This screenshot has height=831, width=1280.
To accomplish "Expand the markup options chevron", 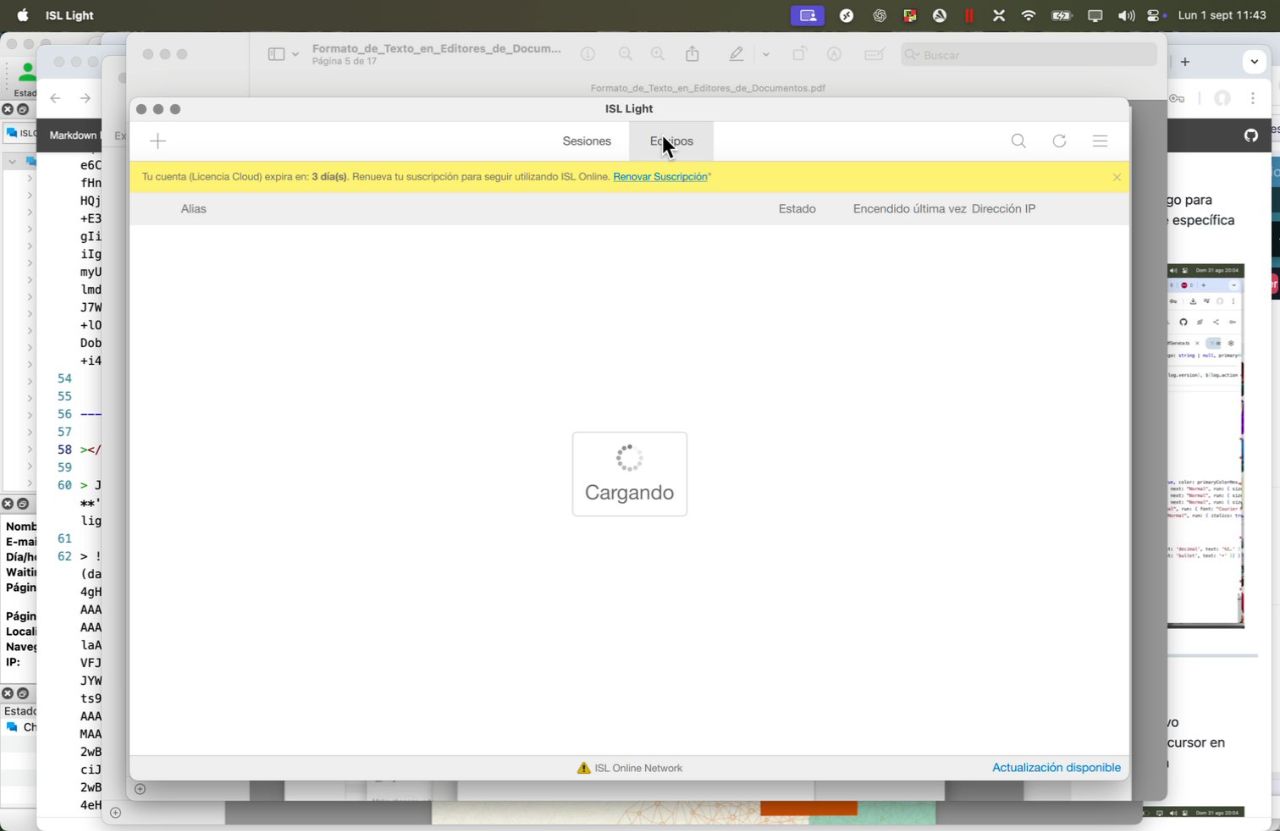I will [x=766, y=55].
